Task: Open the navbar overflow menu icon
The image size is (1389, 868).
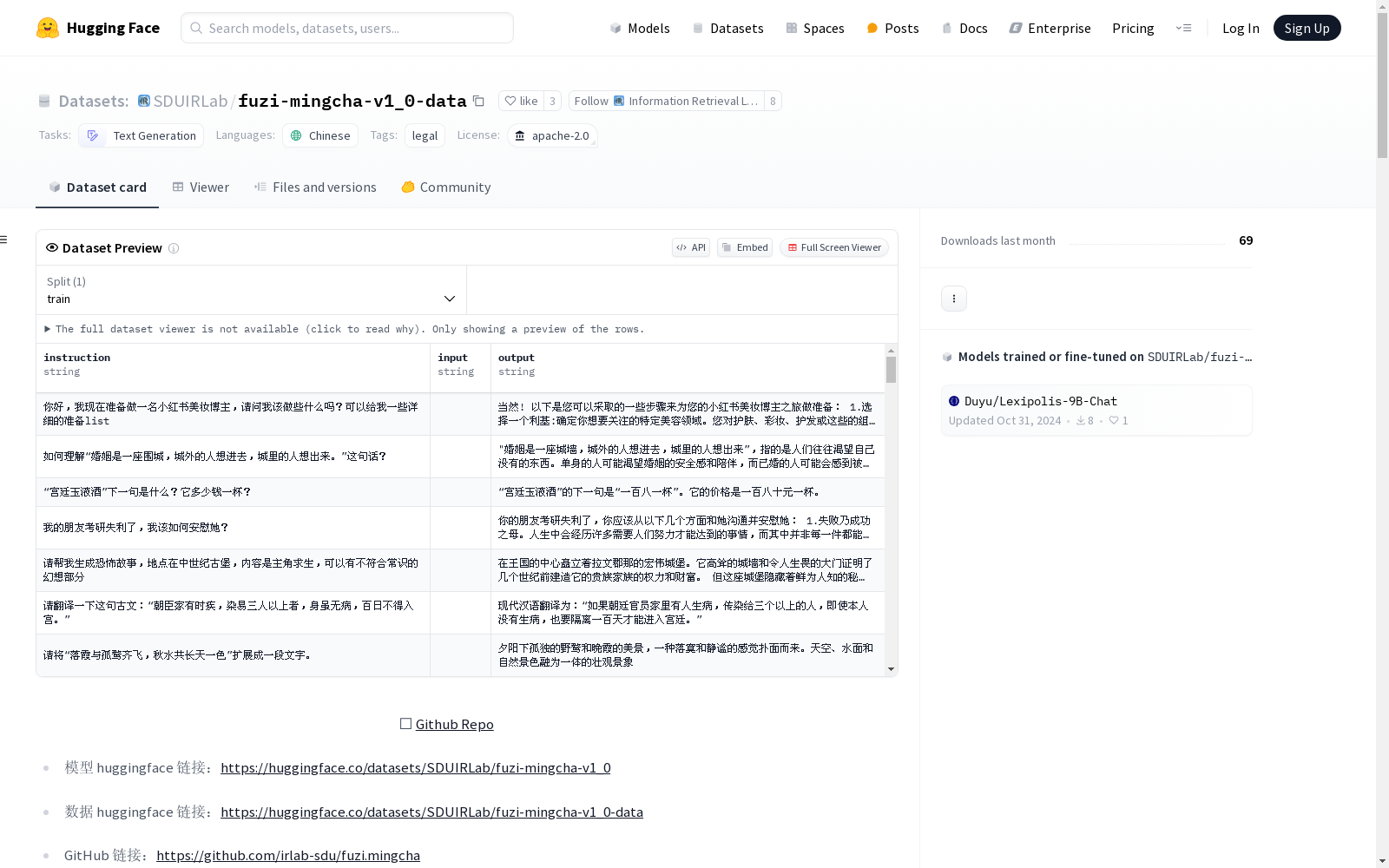Action: tap(1184, 28)
